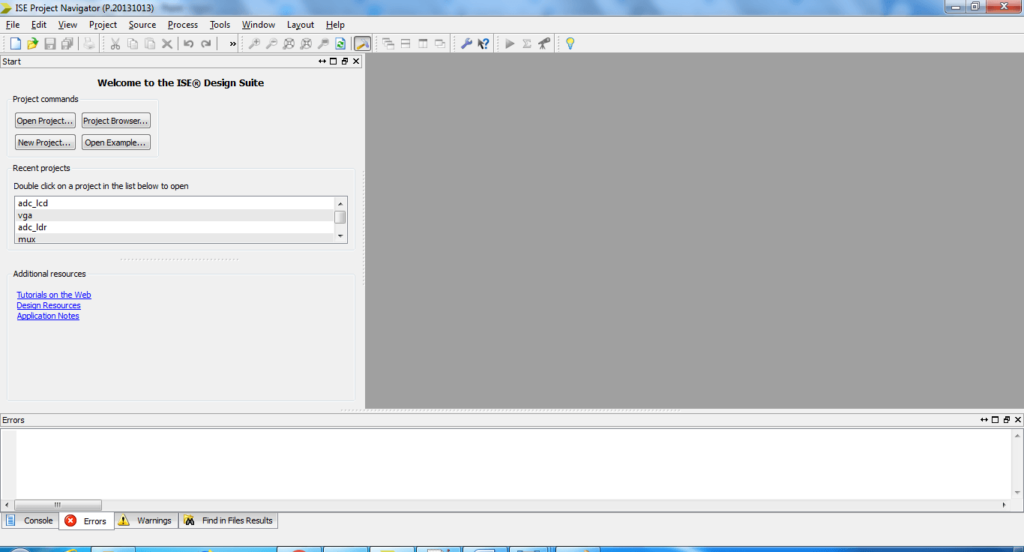Click recent projects scrollbar up arrow
1024x552 pixels.
[x=340, y=204]
